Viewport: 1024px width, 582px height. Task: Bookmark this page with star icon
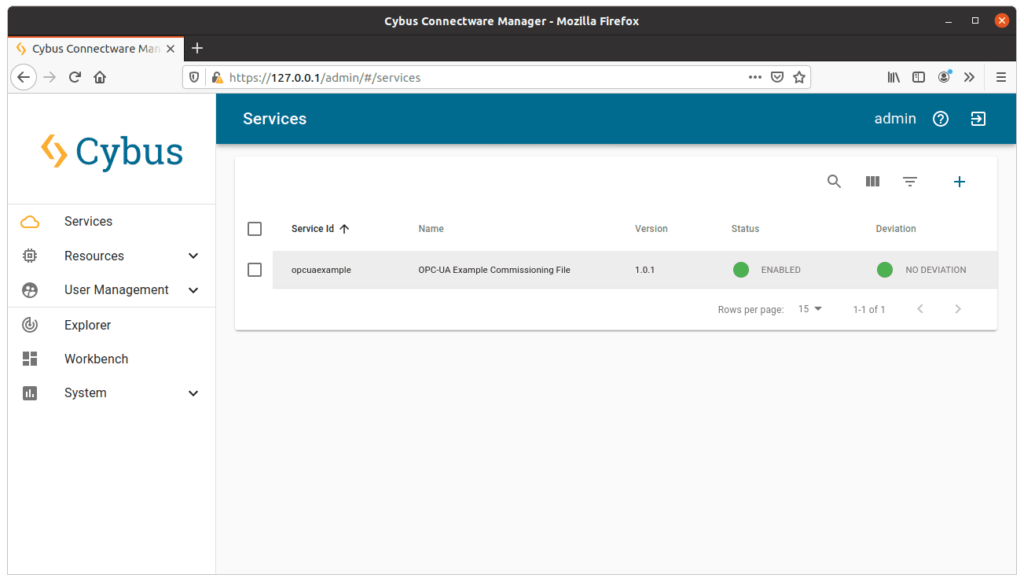(799, 77)
